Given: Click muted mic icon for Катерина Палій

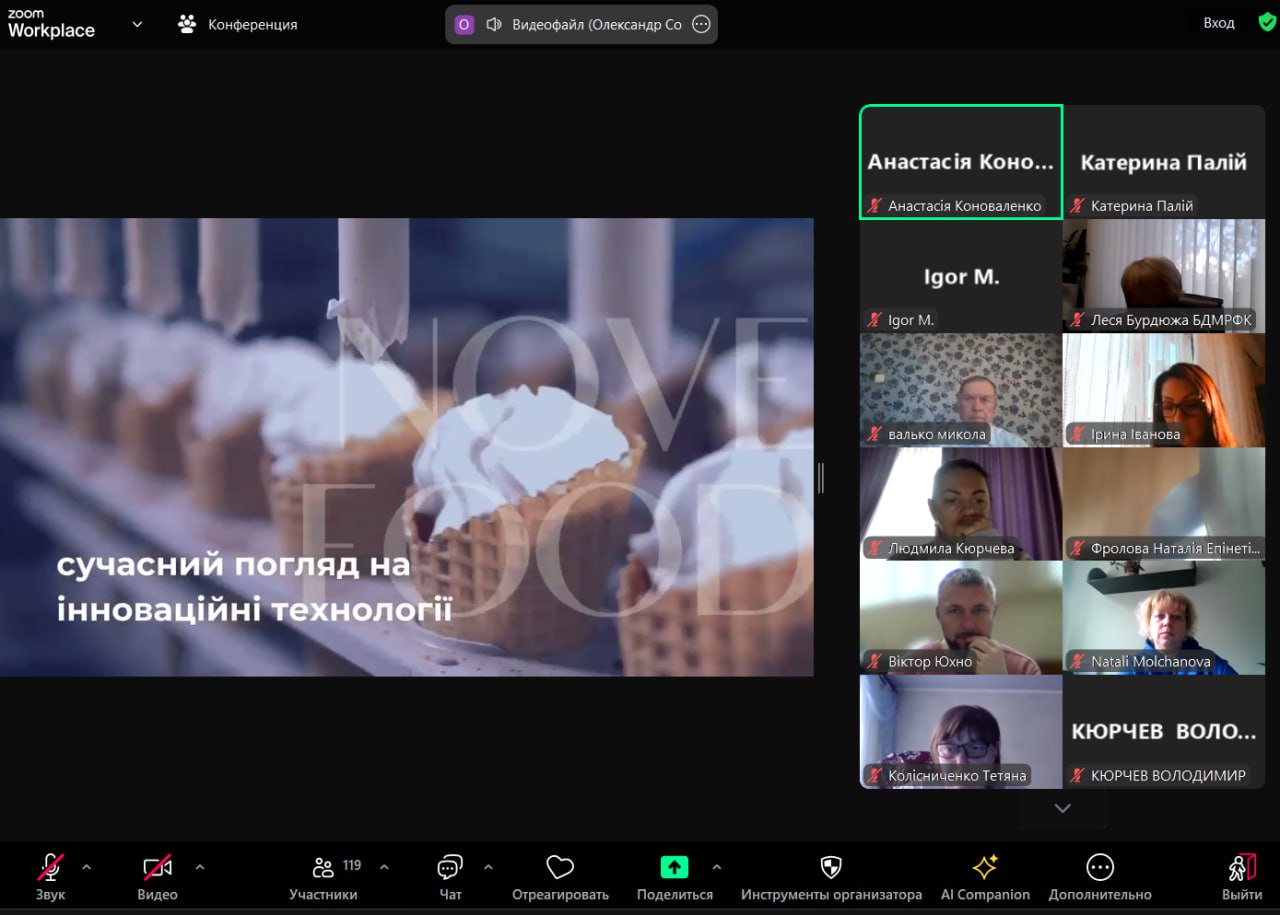Looking at the screenshot, I should point(1078,206).
